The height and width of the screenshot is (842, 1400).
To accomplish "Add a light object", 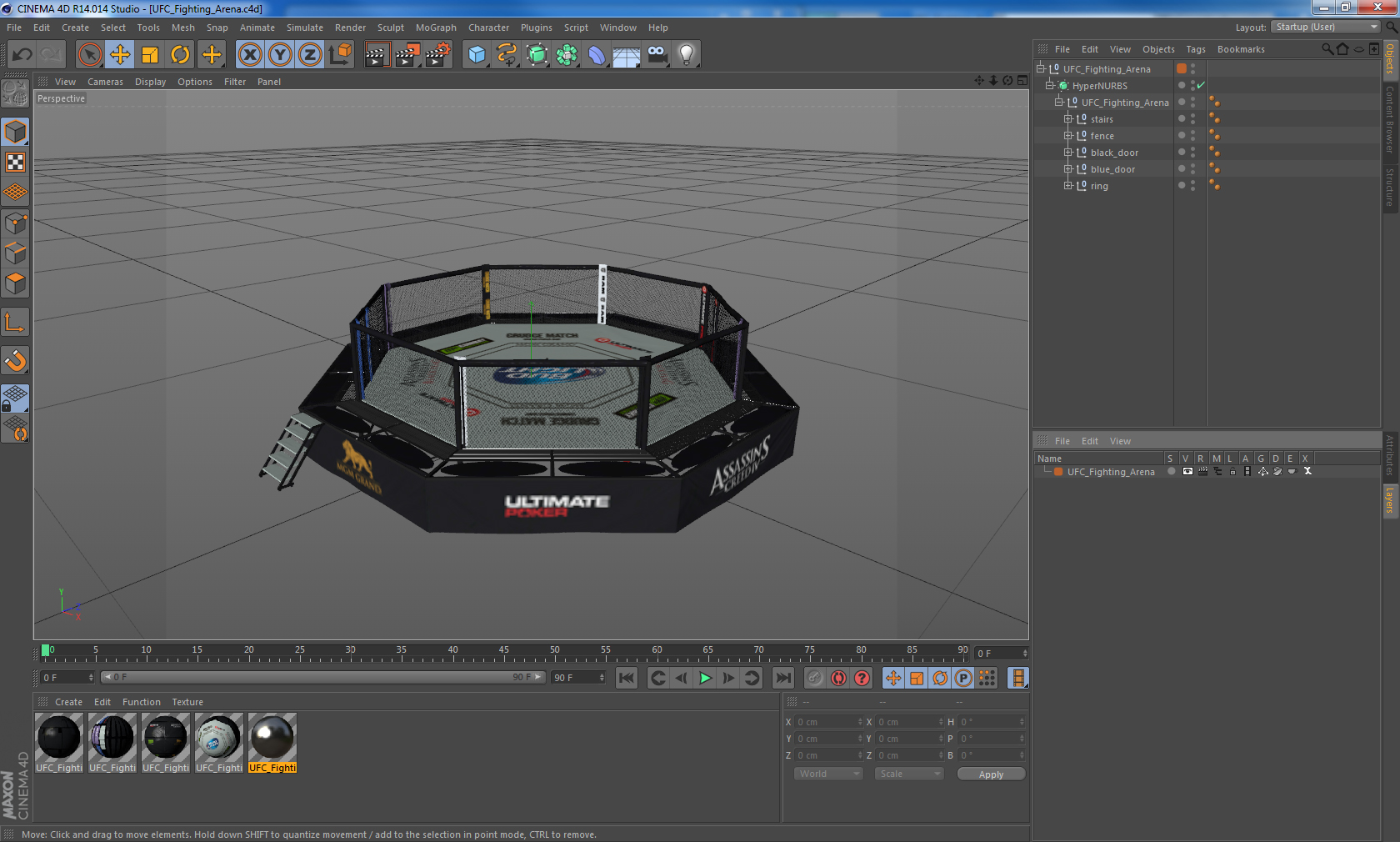I will click(x=687, y=55).
